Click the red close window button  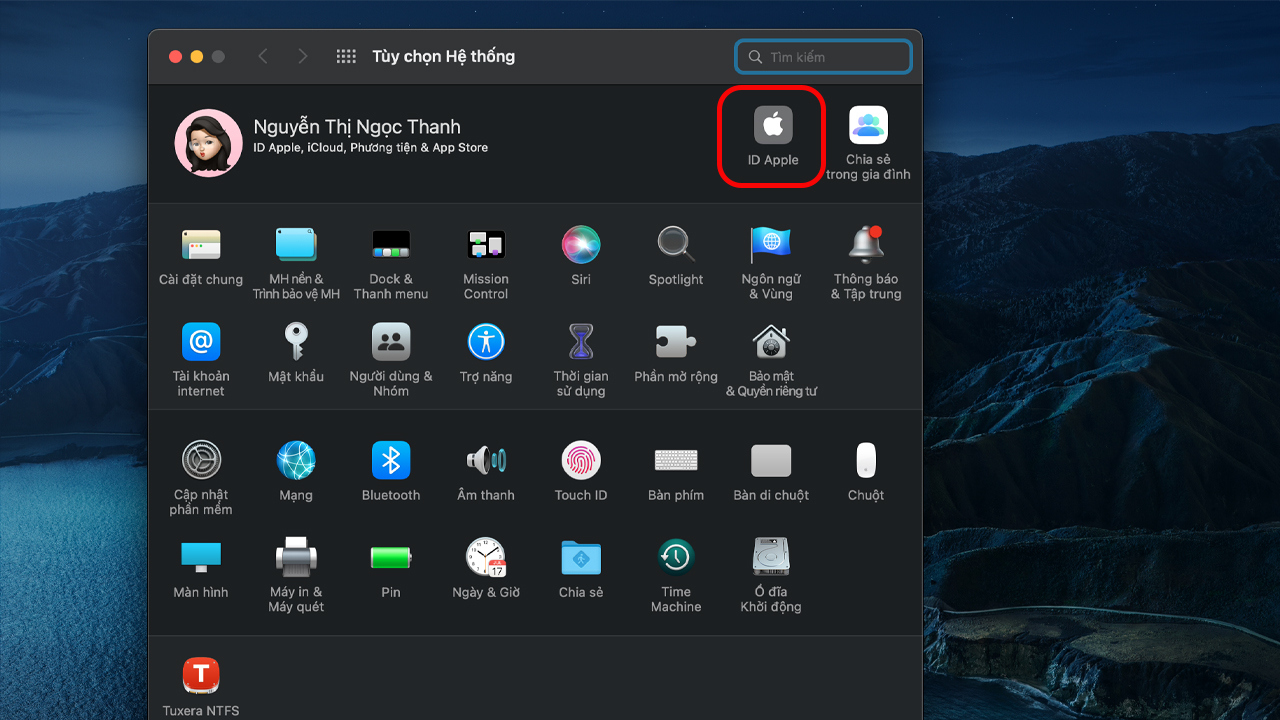pyautogui.click(x=175, y=57)
